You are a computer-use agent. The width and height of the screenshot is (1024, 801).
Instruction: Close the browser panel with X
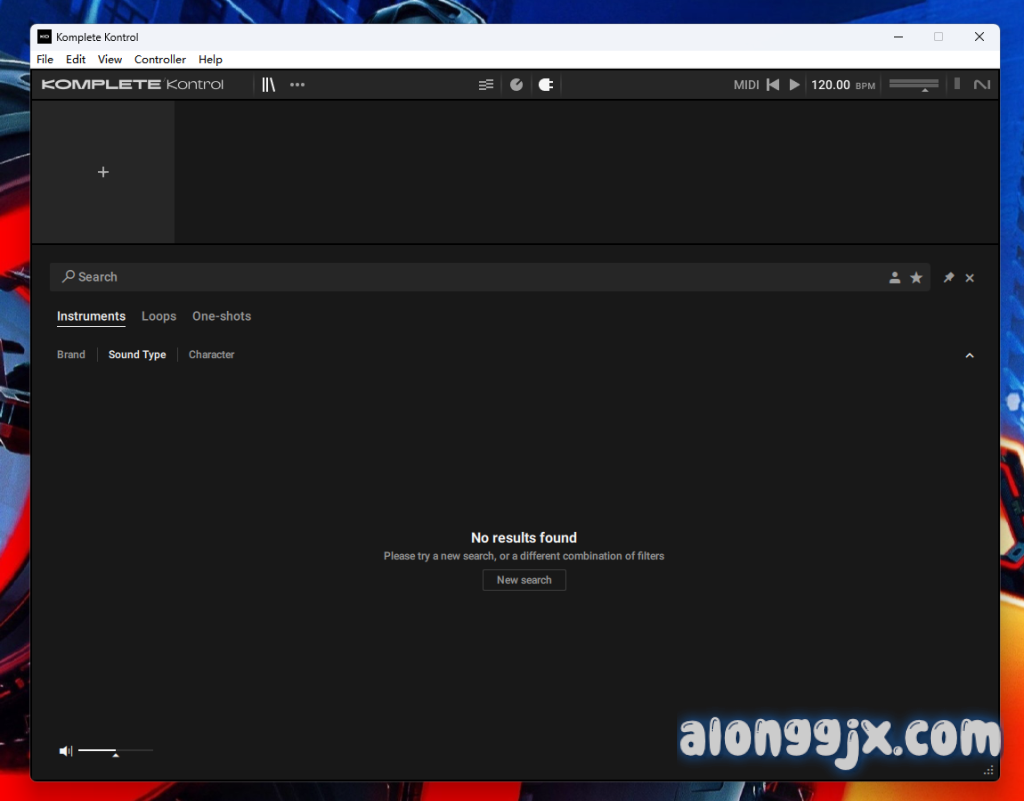(x=969, y=278)
